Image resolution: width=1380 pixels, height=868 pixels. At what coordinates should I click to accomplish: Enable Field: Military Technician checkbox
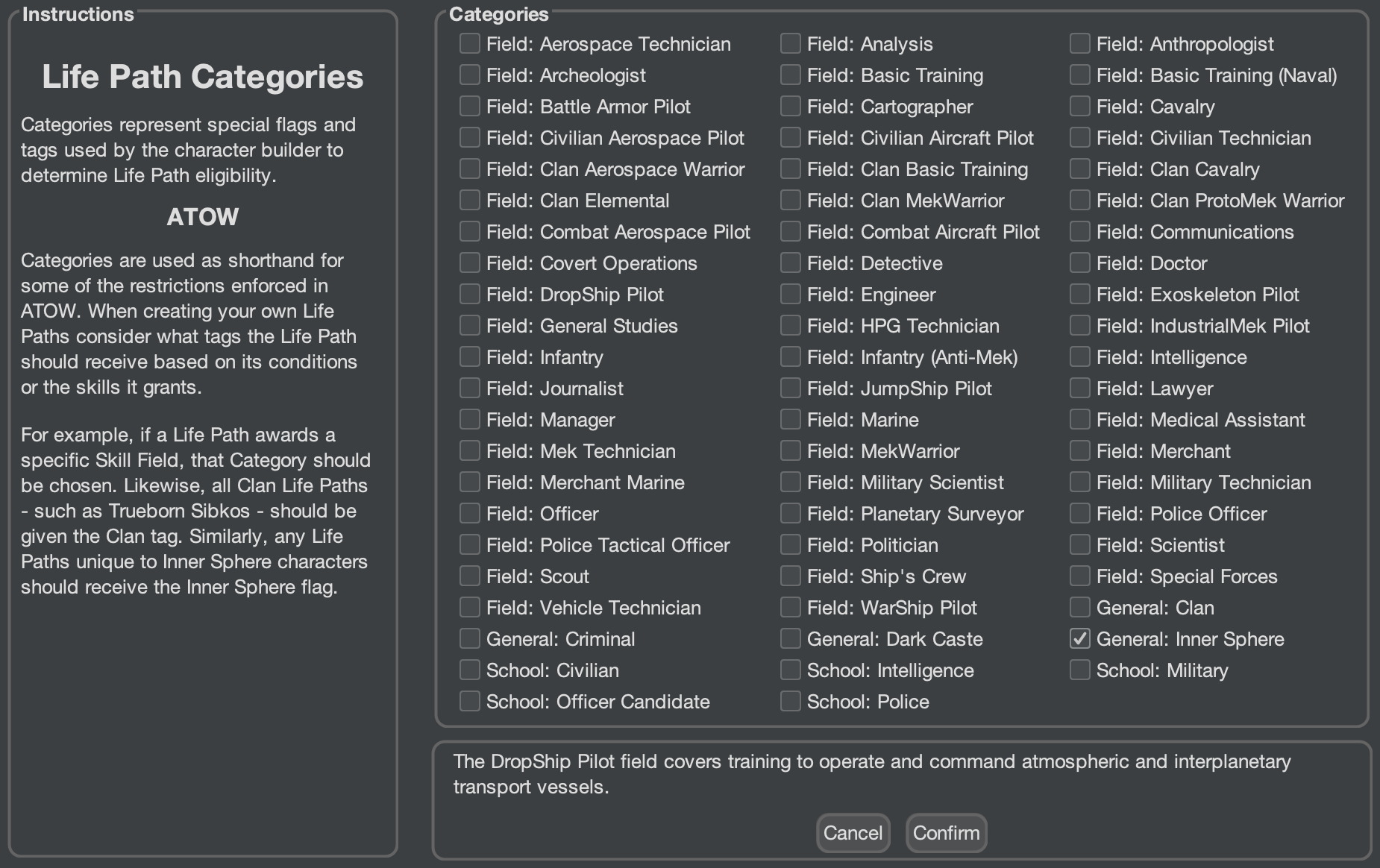click(1080, 482)
